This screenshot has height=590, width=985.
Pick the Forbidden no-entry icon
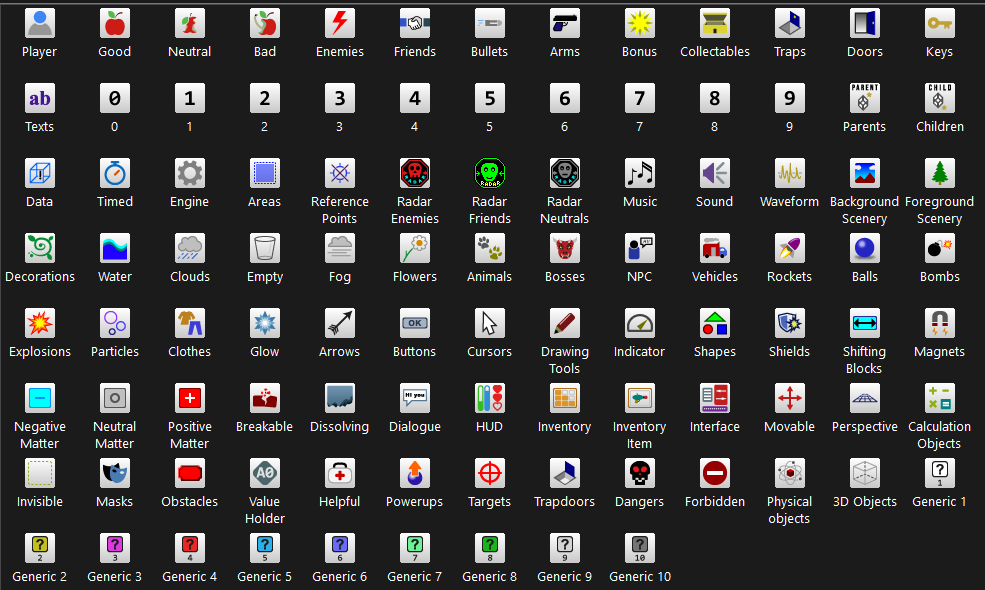(x=715, y=474)
